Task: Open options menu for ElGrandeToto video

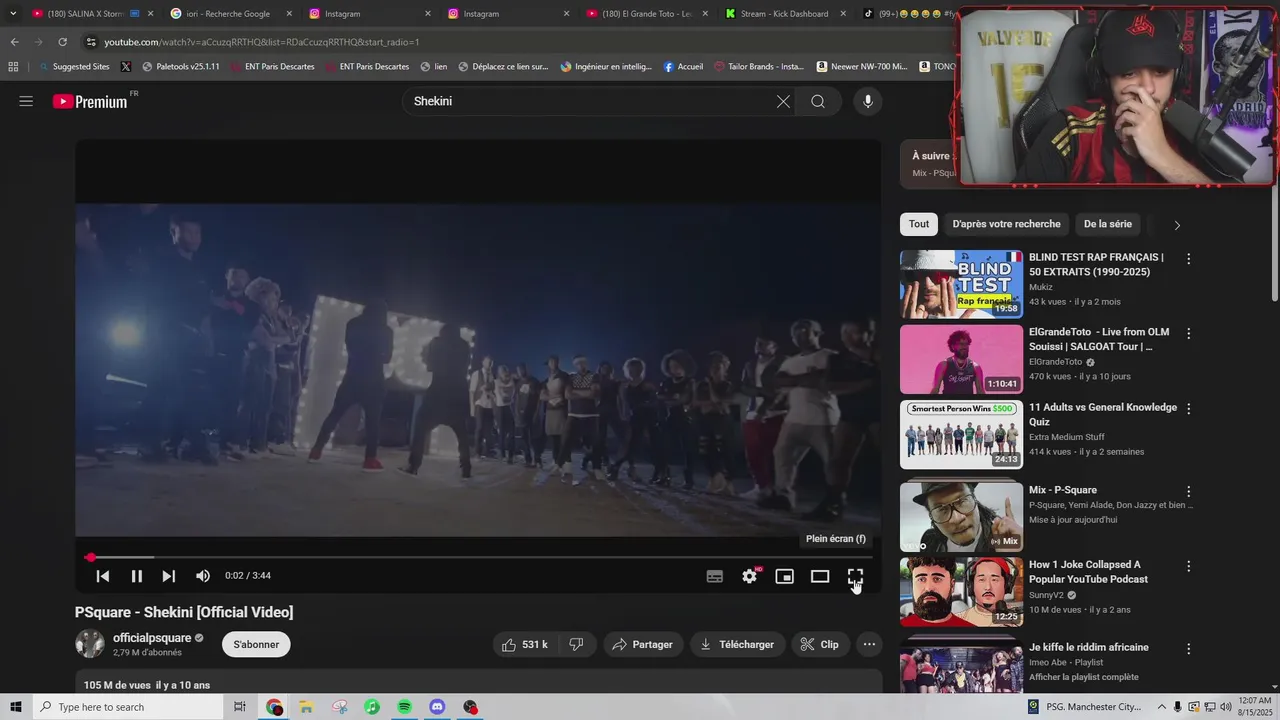Action: pyautogui.click(x=1188, y=334)
